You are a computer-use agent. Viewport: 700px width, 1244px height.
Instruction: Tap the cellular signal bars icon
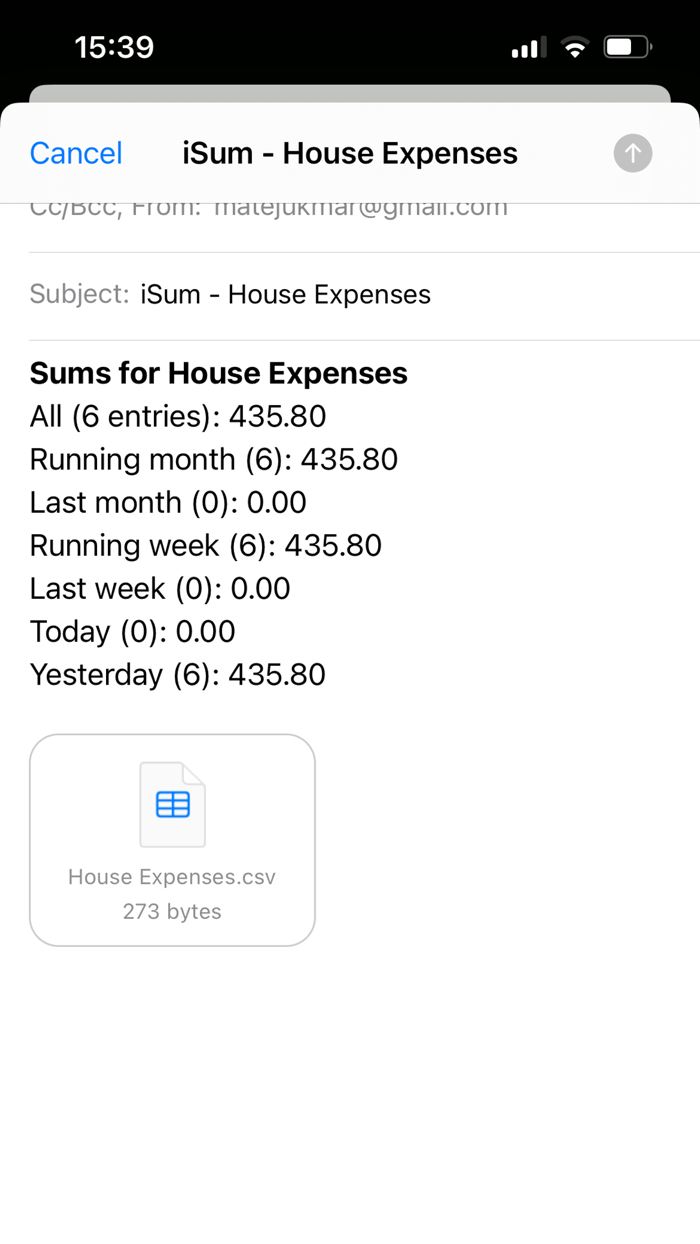[x=528, y=47]
